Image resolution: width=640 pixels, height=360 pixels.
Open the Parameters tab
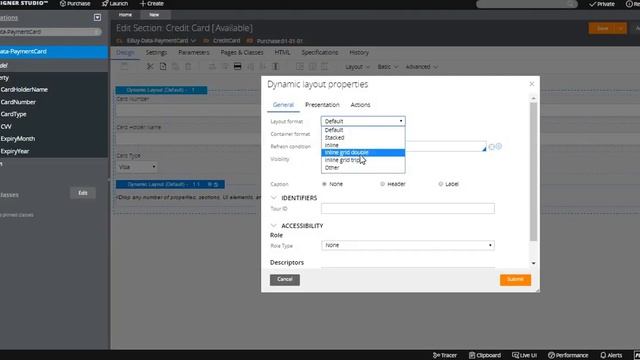pyautogui.click(x=193, y=52)
